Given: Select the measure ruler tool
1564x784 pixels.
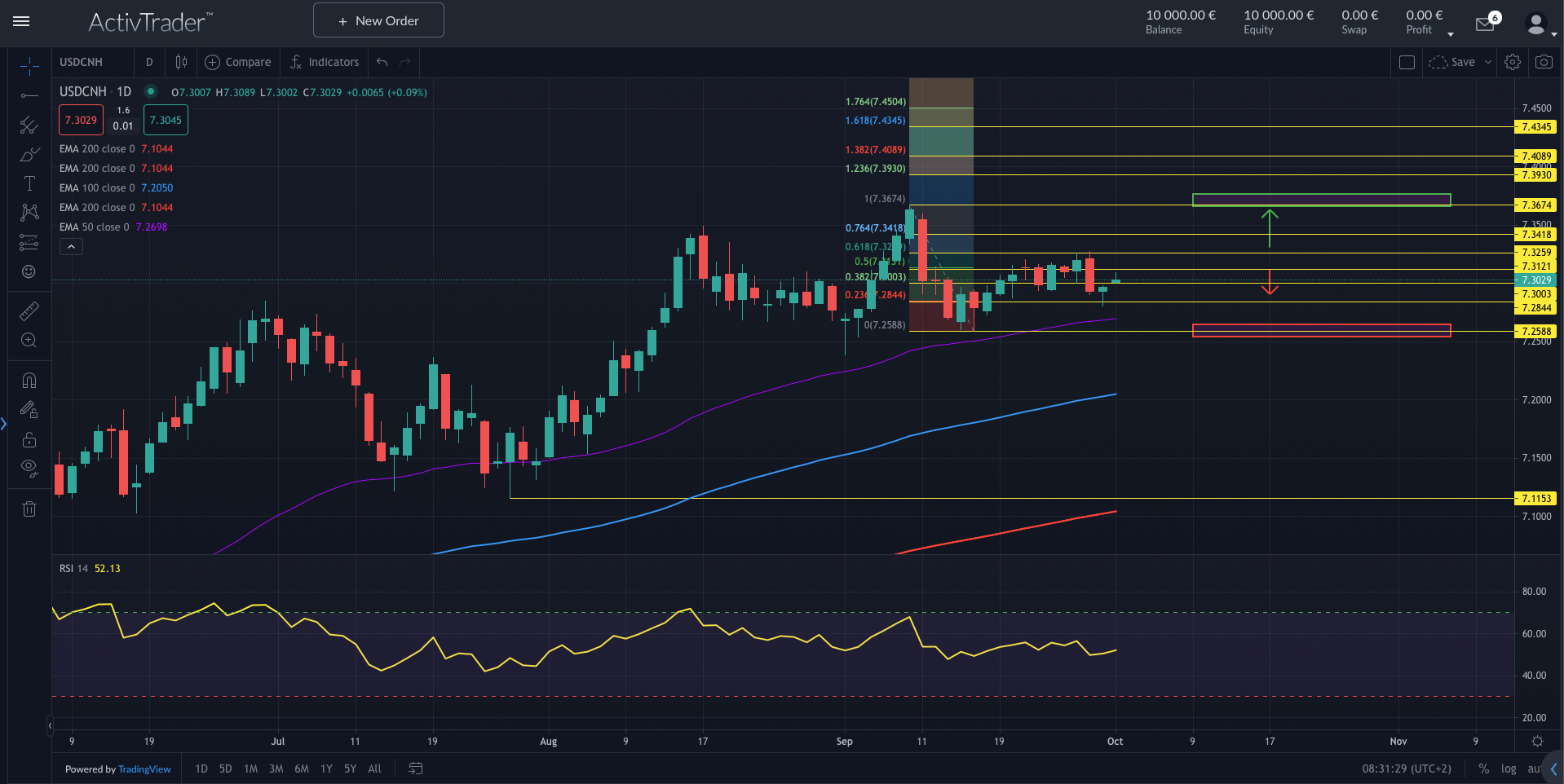Looking at the screenshot, I should (x=29, y=311).
